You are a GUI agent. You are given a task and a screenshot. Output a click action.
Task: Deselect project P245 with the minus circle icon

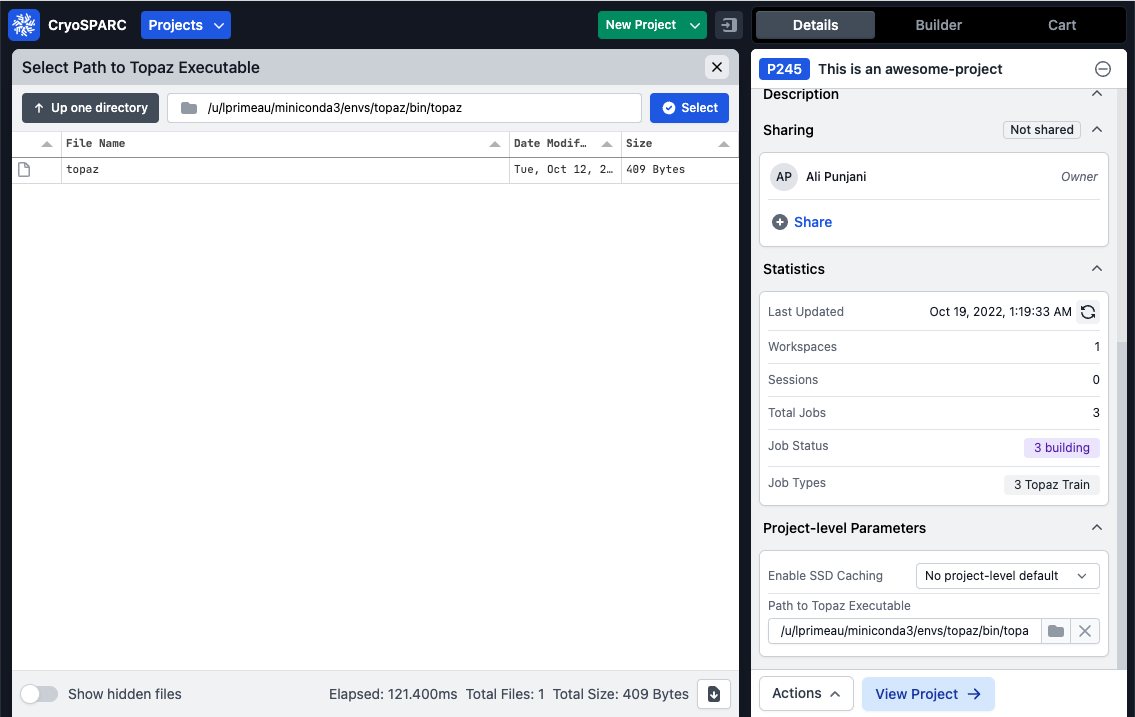[1102, 69]
